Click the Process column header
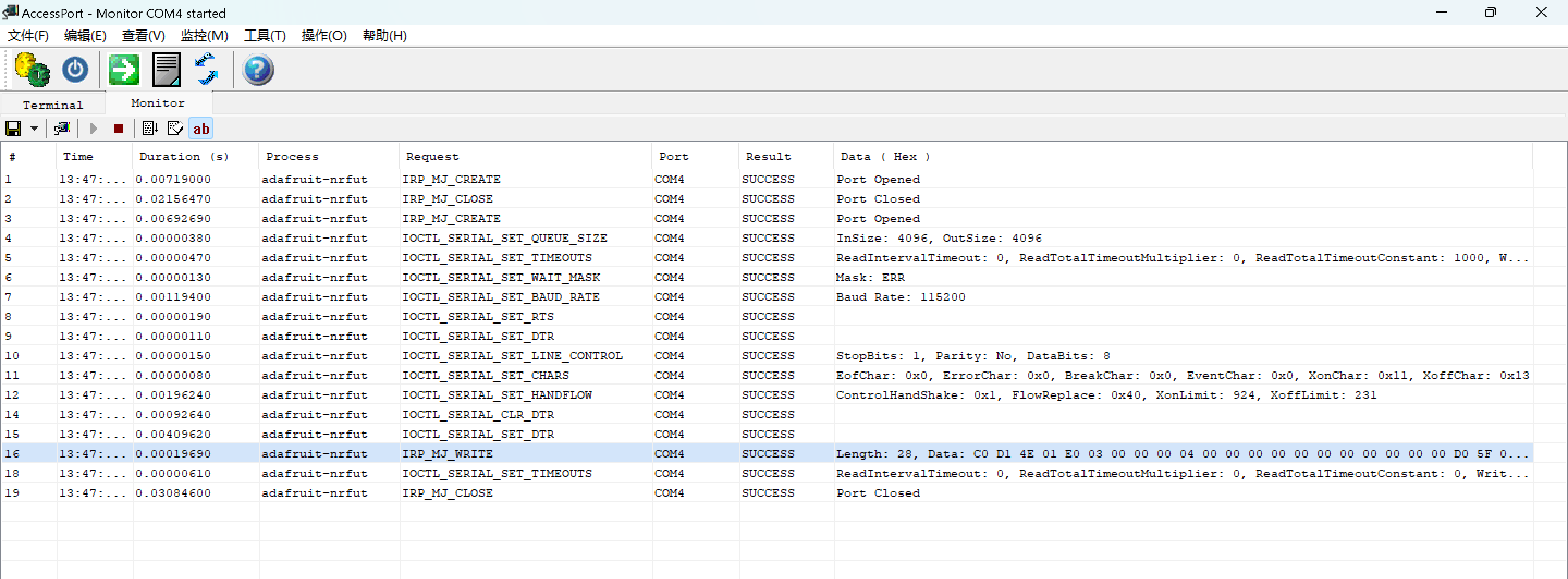This screenshot has height=579, width=1568. tap(329, 156)
